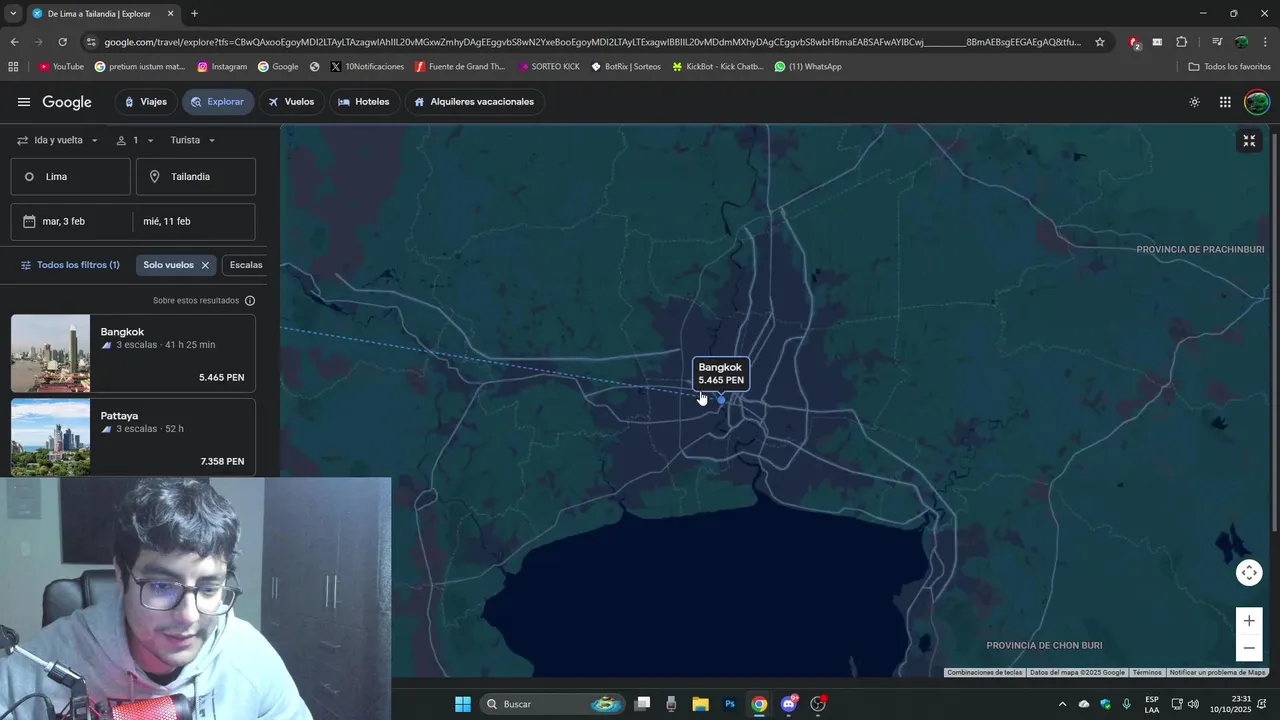This screenshot has height=720, width=1280.
Task: Click the map recenter location button
Action: pos(1249,573)
